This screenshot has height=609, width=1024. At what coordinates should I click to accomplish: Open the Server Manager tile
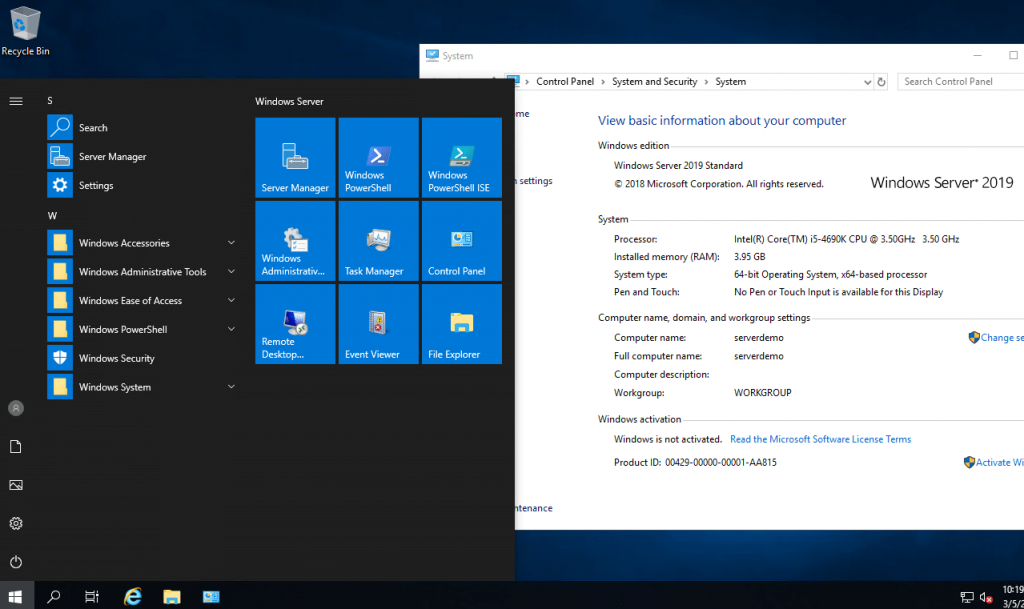click(x=295, y=157)
